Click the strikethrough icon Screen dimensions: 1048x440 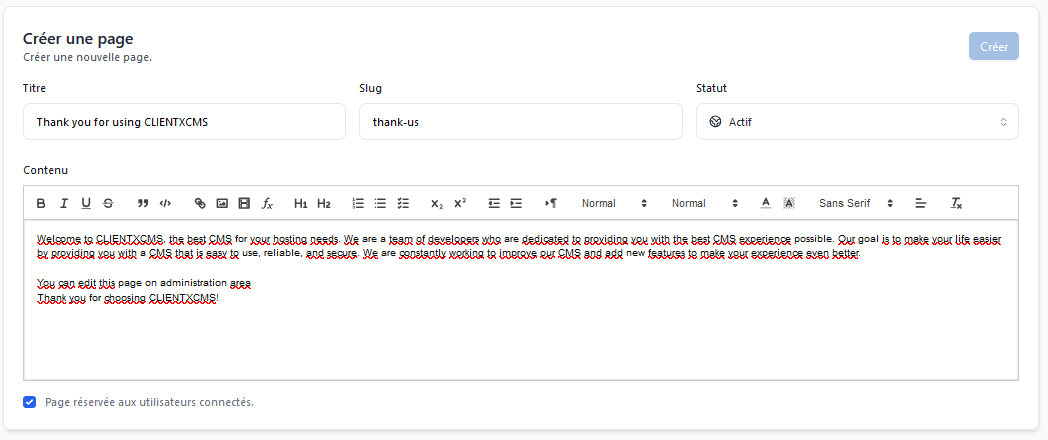pos(108,203)
